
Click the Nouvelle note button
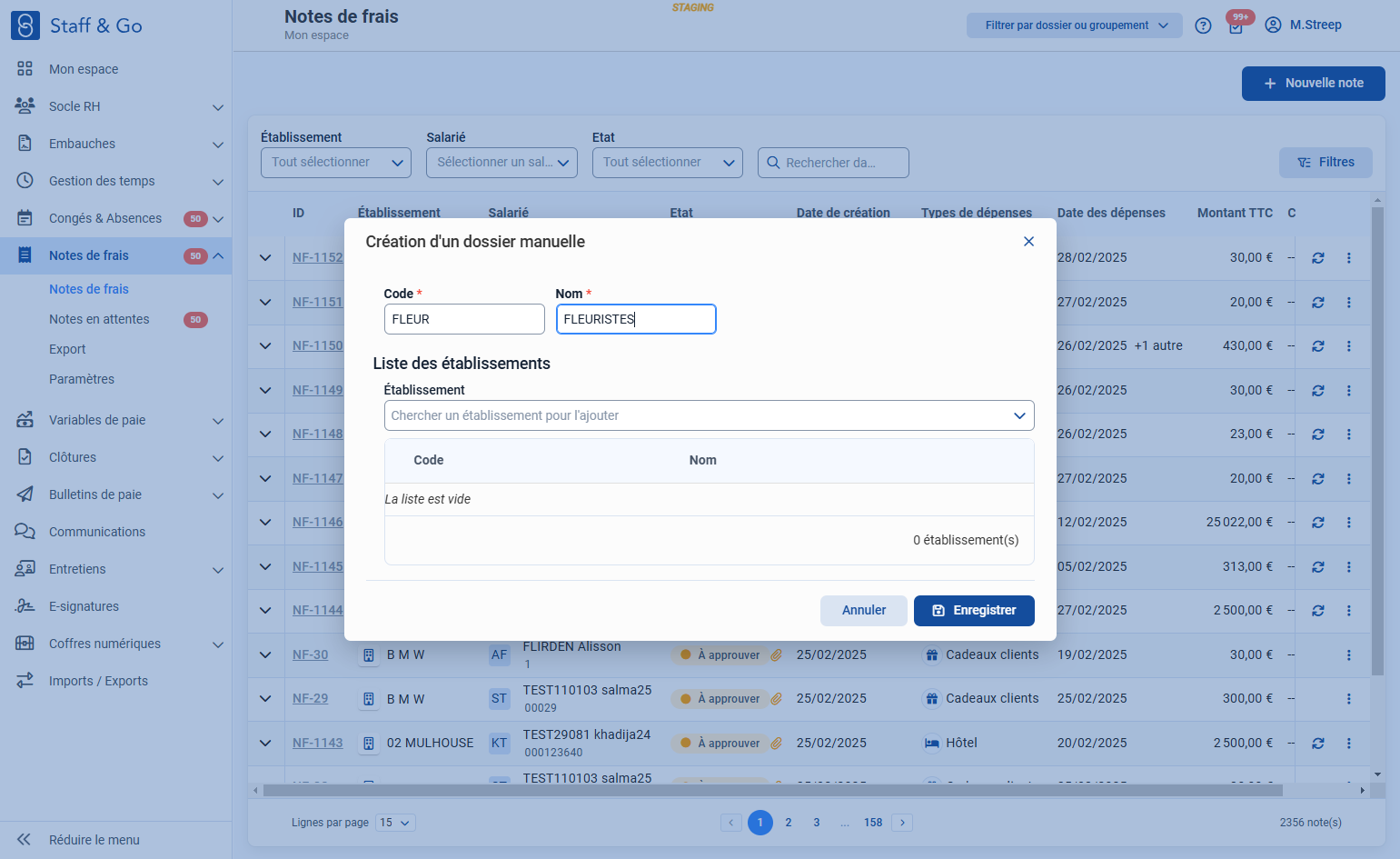(1313, 84)
